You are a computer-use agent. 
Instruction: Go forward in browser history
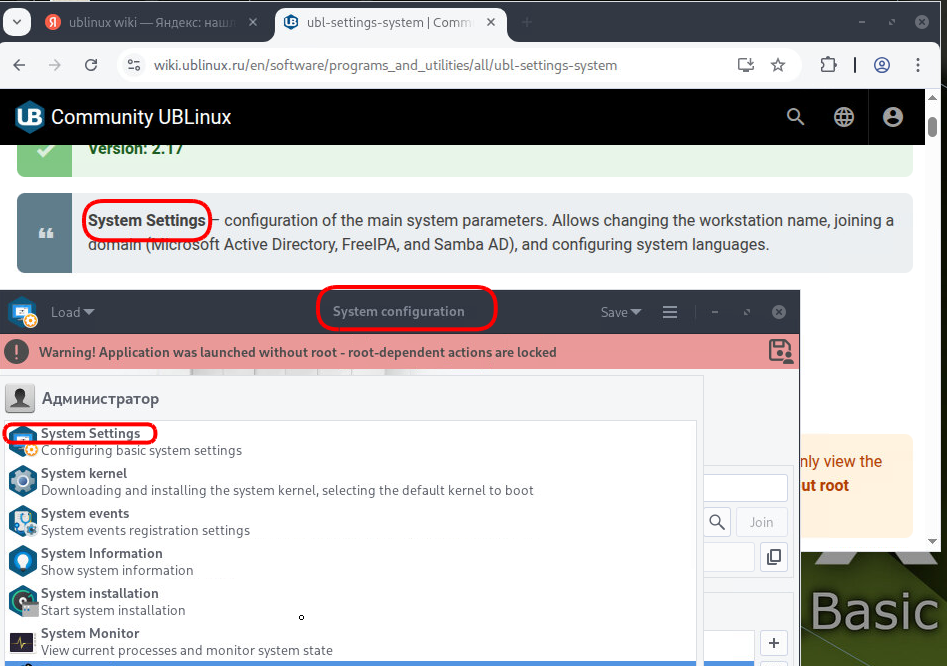click(x=55, y=65)
